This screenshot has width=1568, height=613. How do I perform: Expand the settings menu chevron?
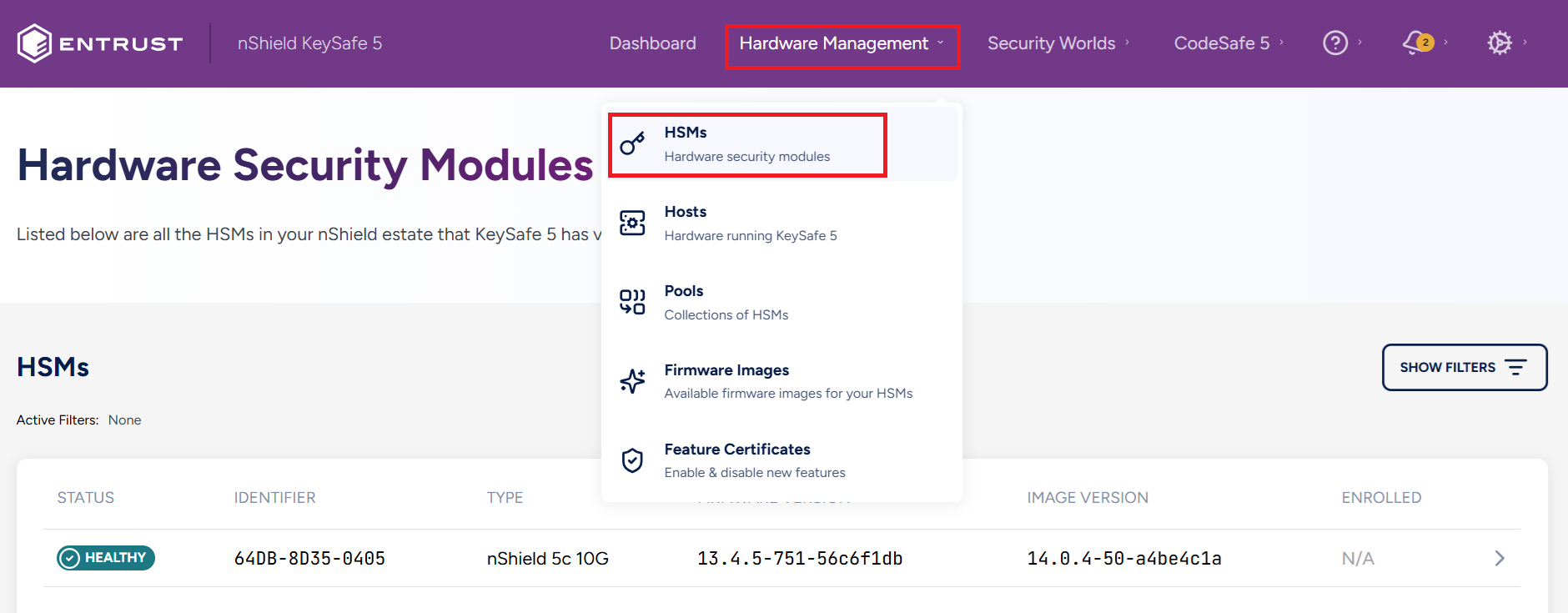click(x=1525, y=43)
